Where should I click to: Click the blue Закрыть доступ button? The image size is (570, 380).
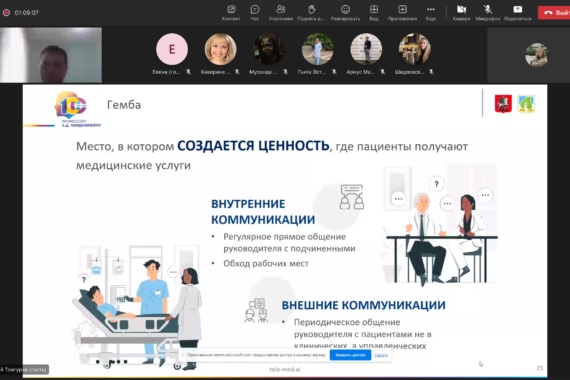click(x=350, y=355)
